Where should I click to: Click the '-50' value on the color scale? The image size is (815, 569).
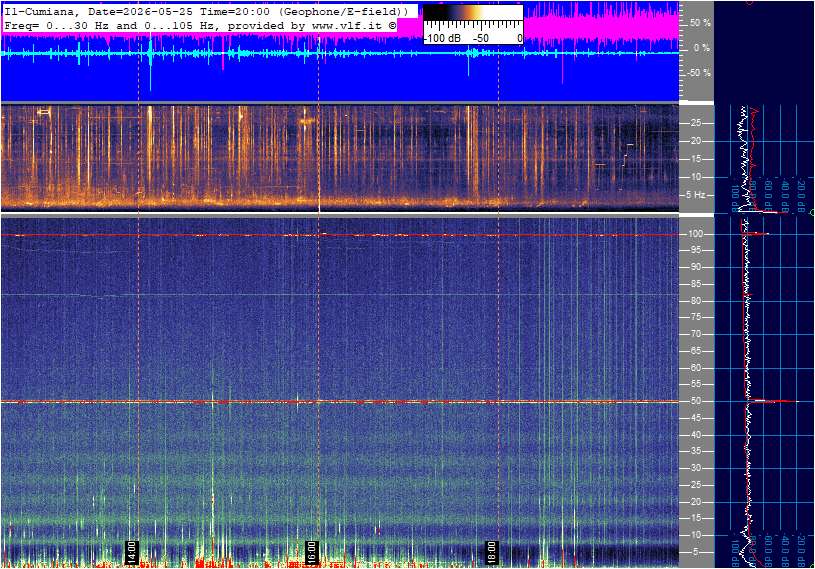coord(481,38)
